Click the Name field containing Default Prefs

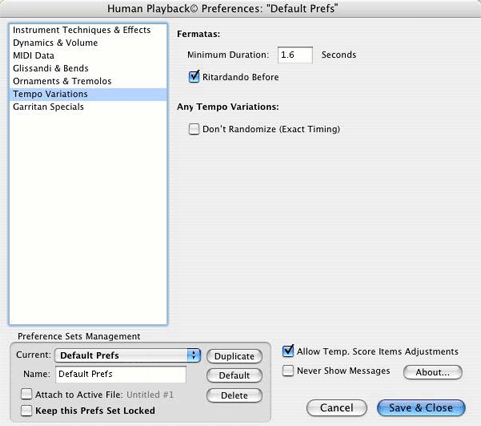click(121, 374)
